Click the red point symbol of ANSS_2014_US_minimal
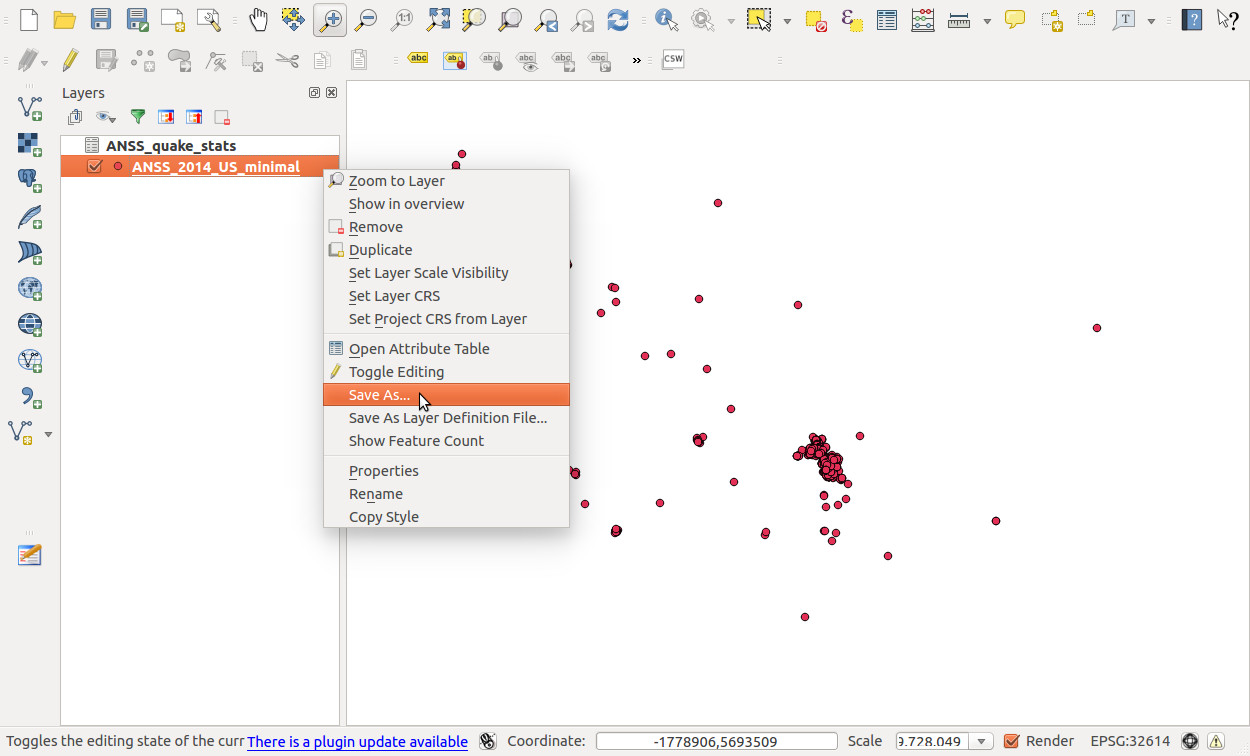1250x756 pixels. (x=118, y=167)
